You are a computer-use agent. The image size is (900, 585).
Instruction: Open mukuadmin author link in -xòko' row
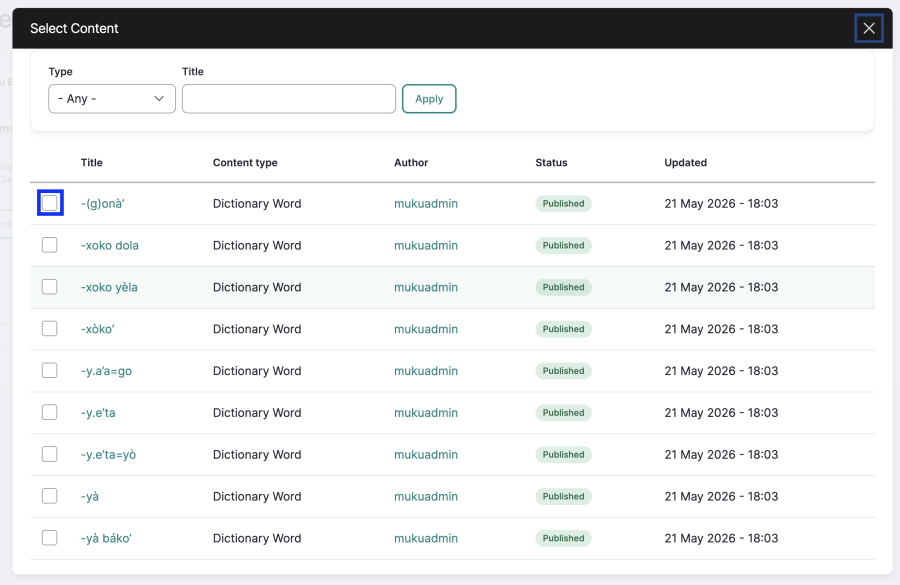click(x=426, y=329)
